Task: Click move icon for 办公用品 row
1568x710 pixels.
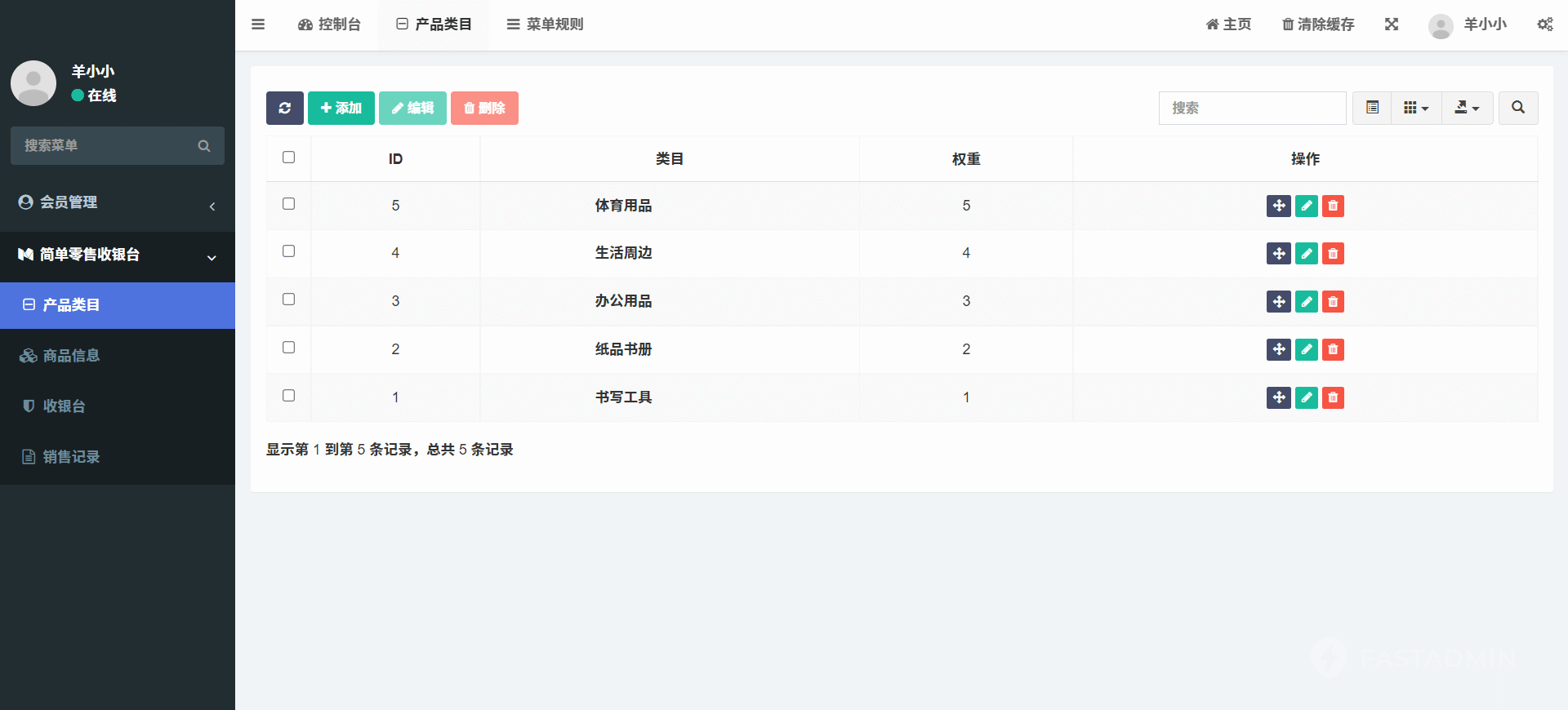Action: (1279, 302)
